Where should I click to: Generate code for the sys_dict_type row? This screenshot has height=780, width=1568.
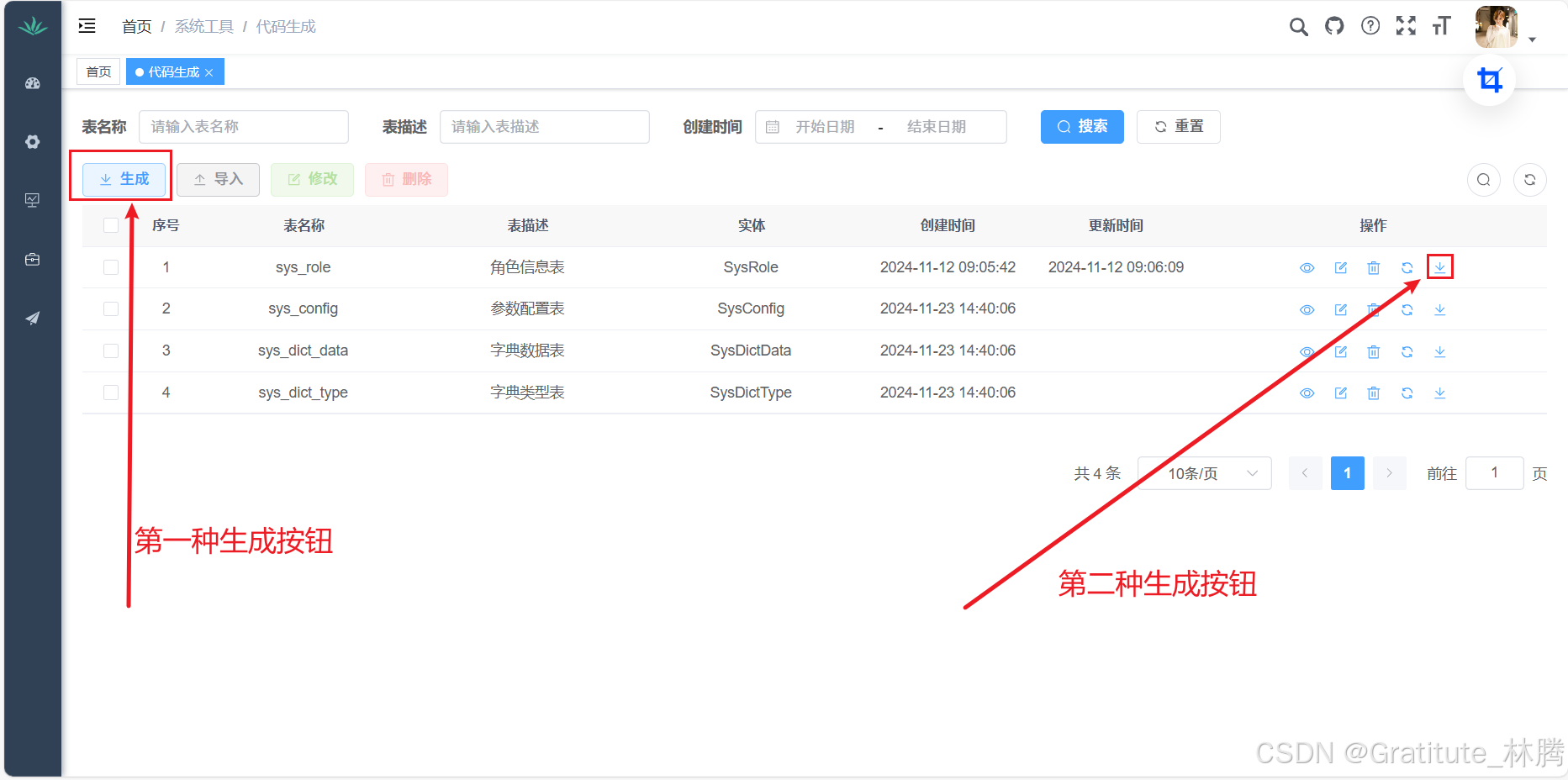pos(1440,393)
